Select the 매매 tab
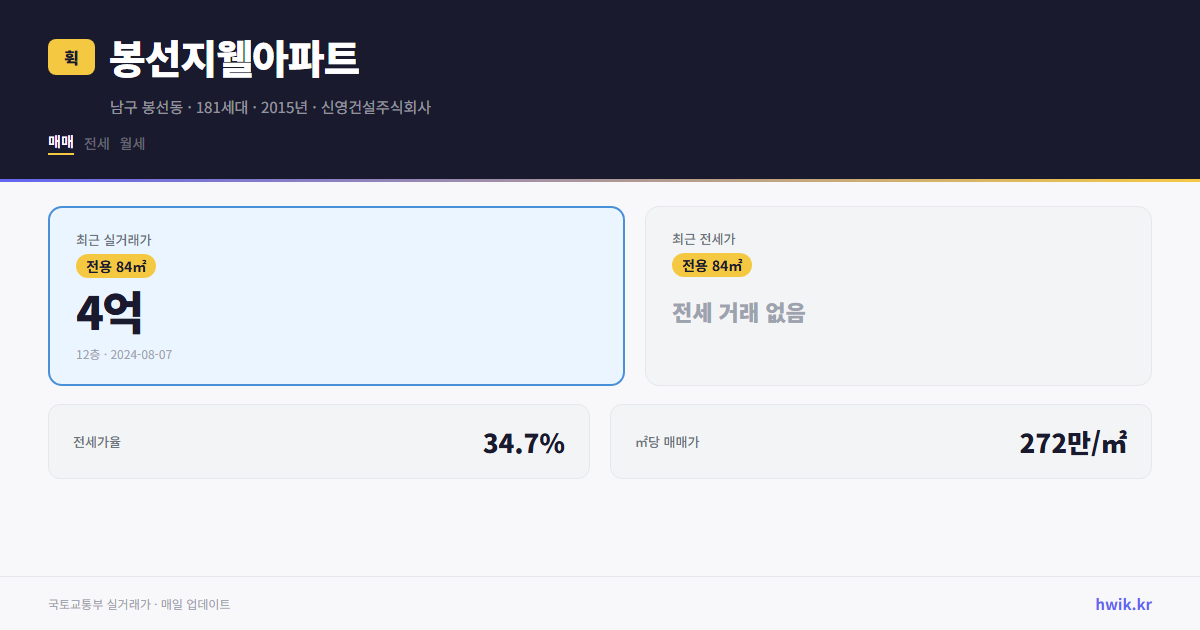Screen dimensions: 1200x630 coord(59,143)
